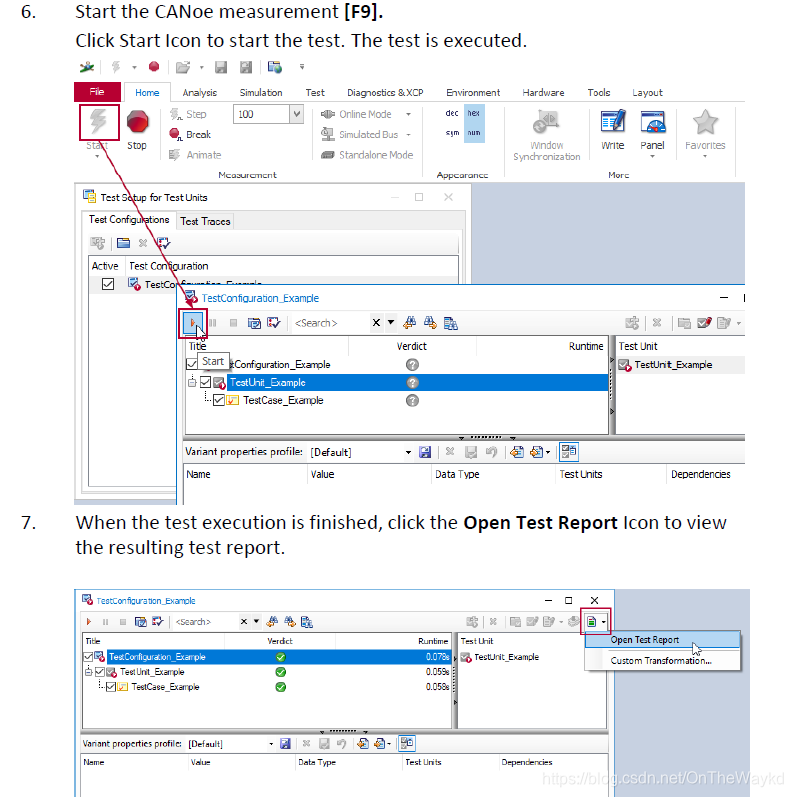Toggle TestUnit_Example checkbox in lower tree
The image size is (793, 797).
[100, 672]
